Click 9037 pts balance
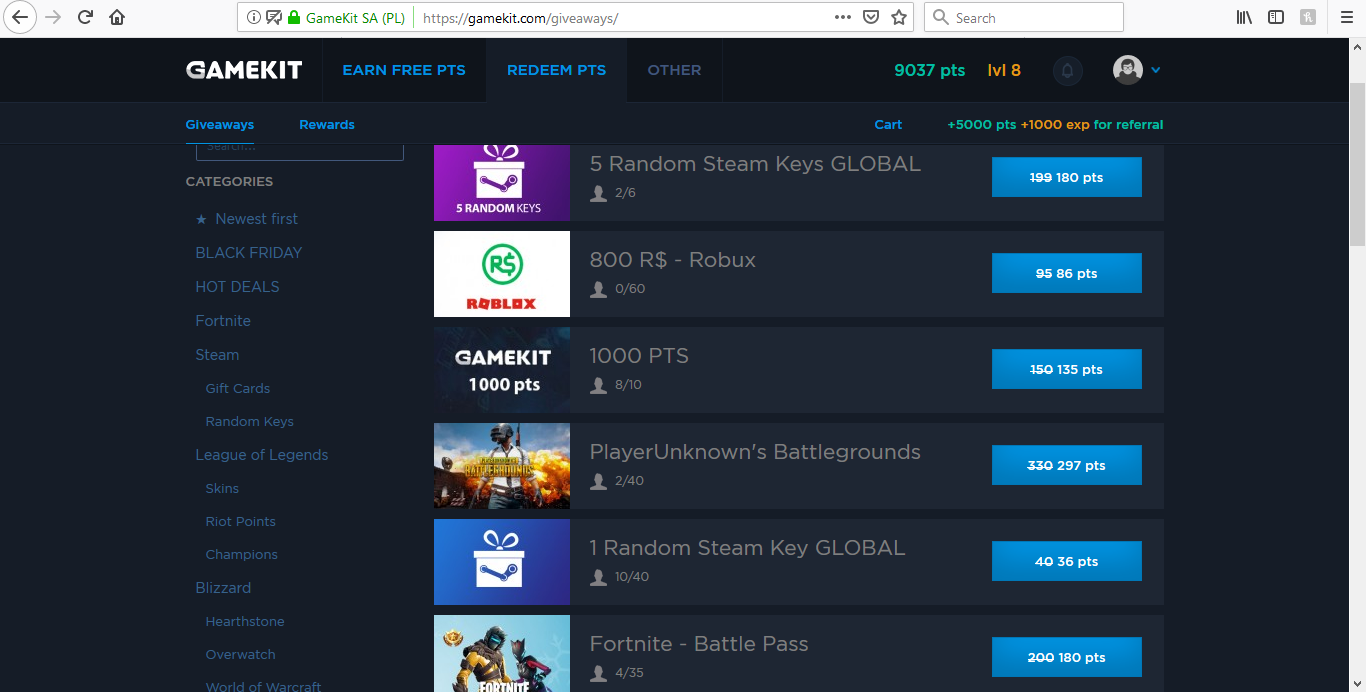The image size is (1366, 692). [x=930, y=70]
